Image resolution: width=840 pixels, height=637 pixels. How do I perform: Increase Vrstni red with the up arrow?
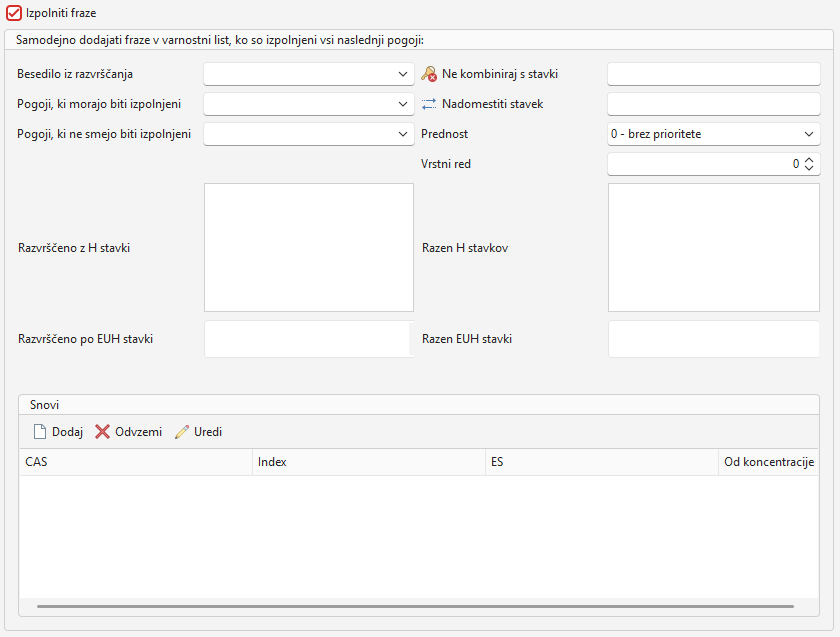[x=809, y=160]
